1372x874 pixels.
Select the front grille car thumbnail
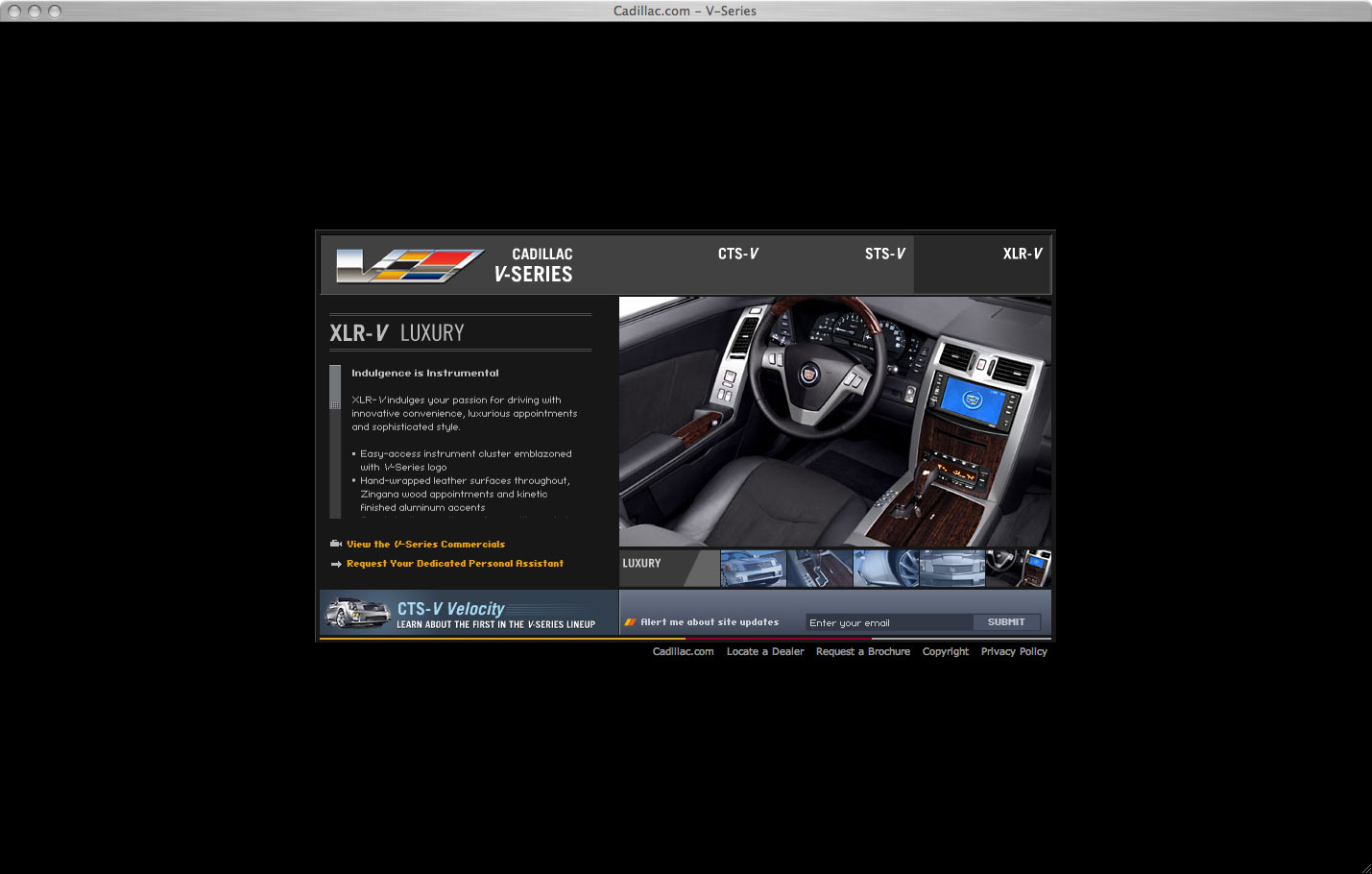[754, 569]
